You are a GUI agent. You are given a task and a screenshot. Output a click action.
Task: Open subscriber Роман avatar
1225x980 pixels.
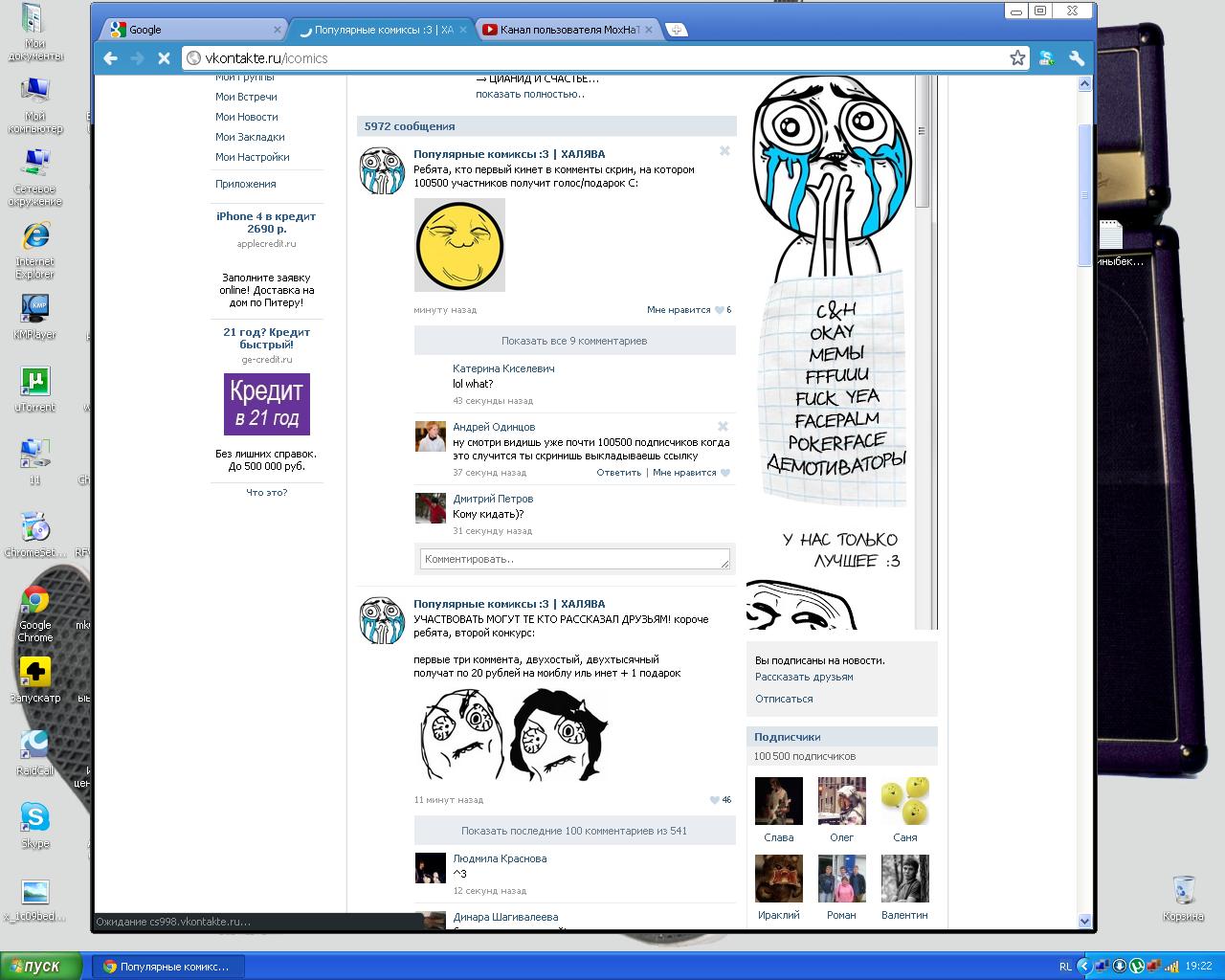(842, 879)
